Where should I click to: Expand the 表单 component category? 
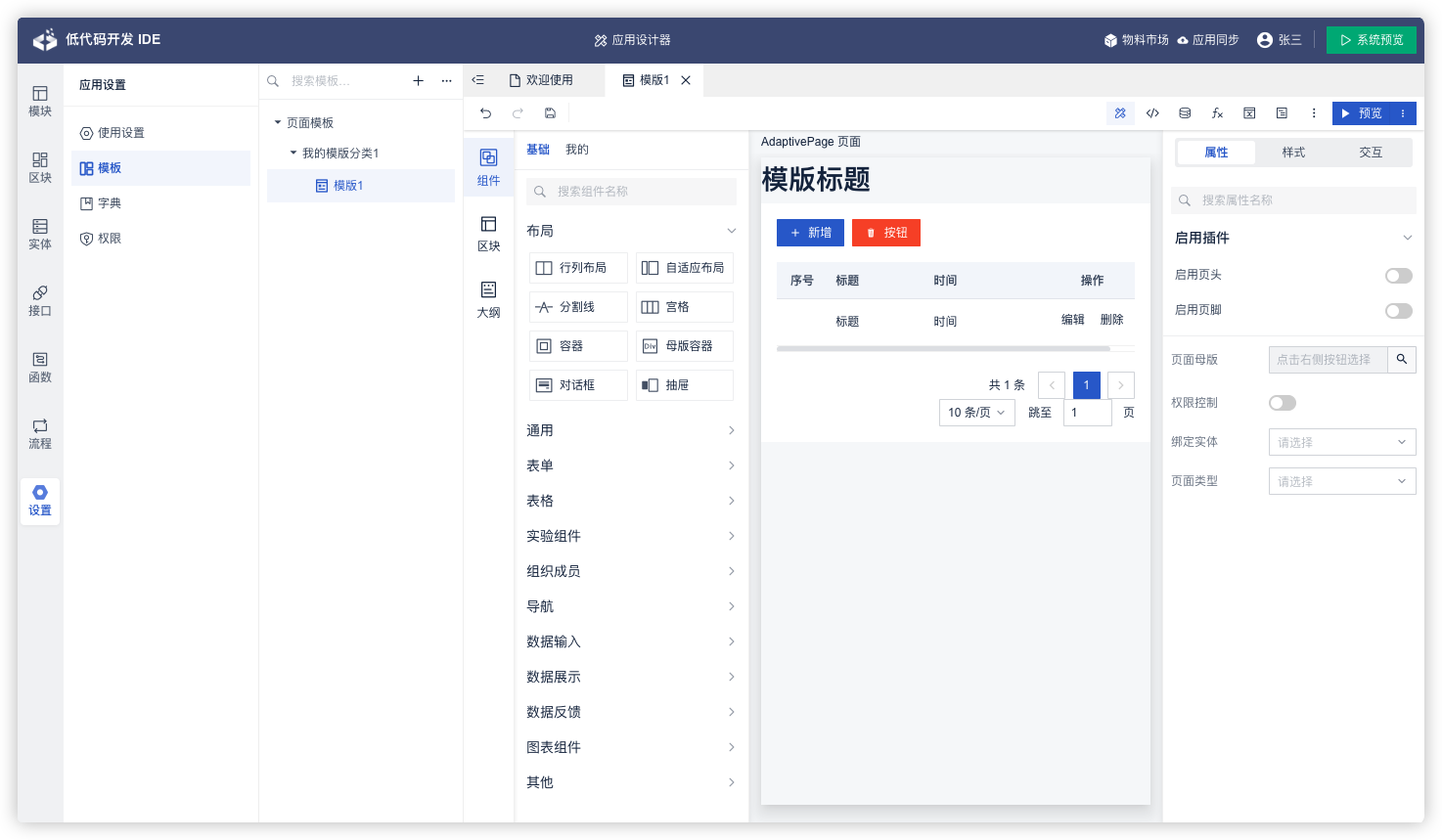[x=631, y=465]
